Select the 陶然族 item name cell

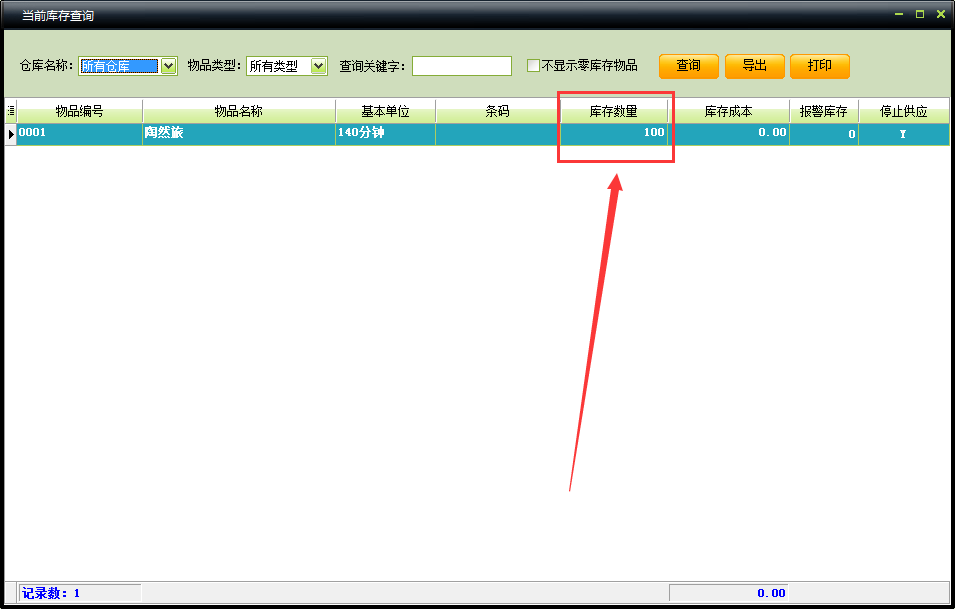[x=239, y=134]
